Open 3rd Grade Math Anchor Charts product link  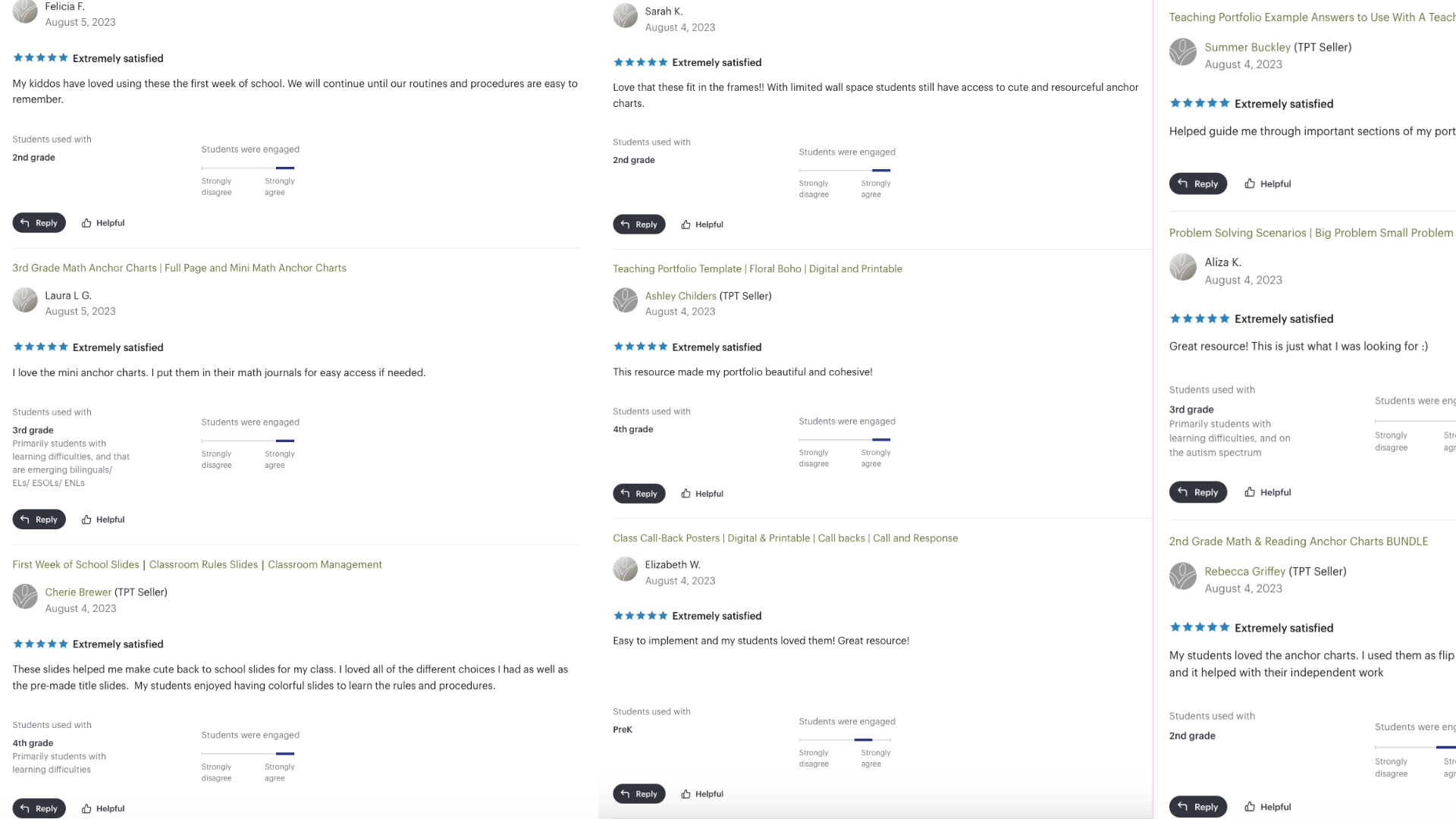[179, 268]
